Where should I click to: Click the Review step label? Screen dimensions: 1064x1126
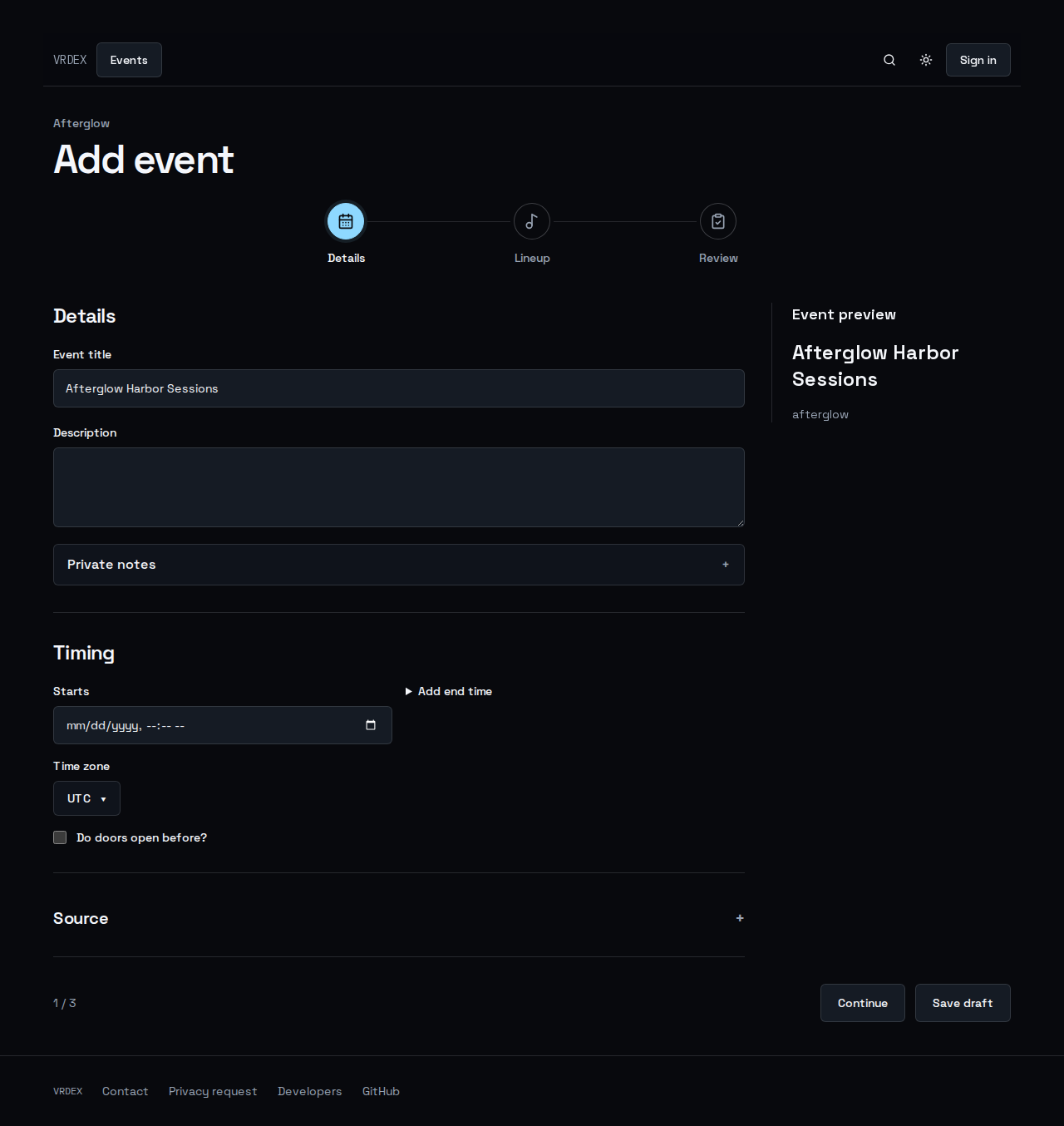click(718, 258)
